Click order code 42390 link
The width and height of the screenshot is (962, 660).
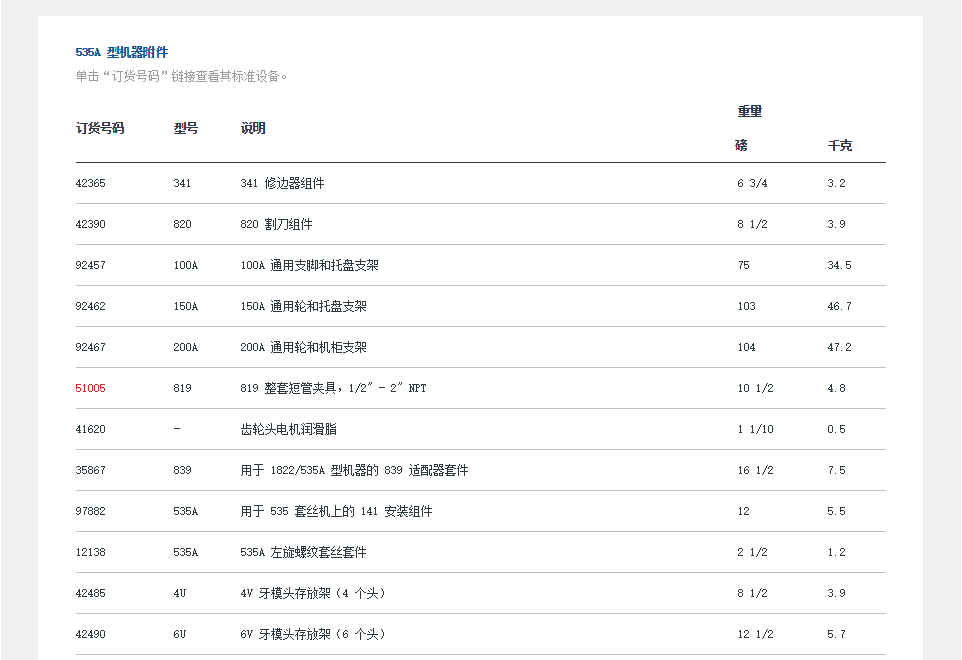[90, 225]
